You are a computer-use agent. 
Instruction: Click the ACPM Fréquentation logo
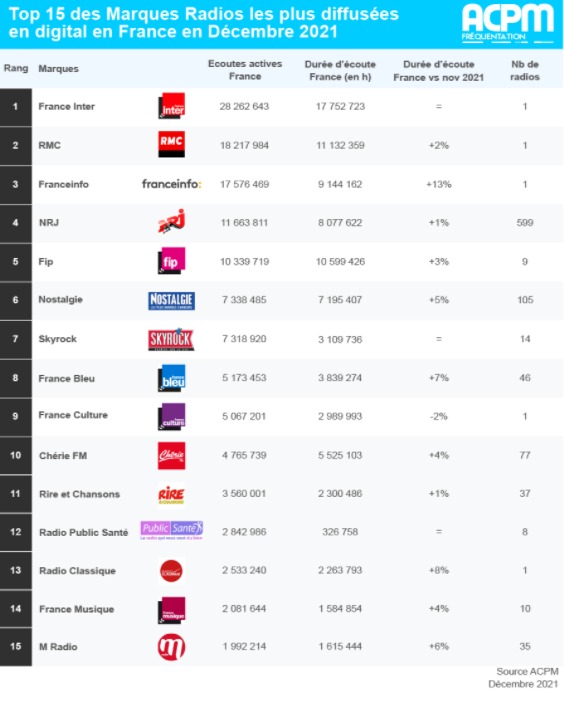click(508, 23)
